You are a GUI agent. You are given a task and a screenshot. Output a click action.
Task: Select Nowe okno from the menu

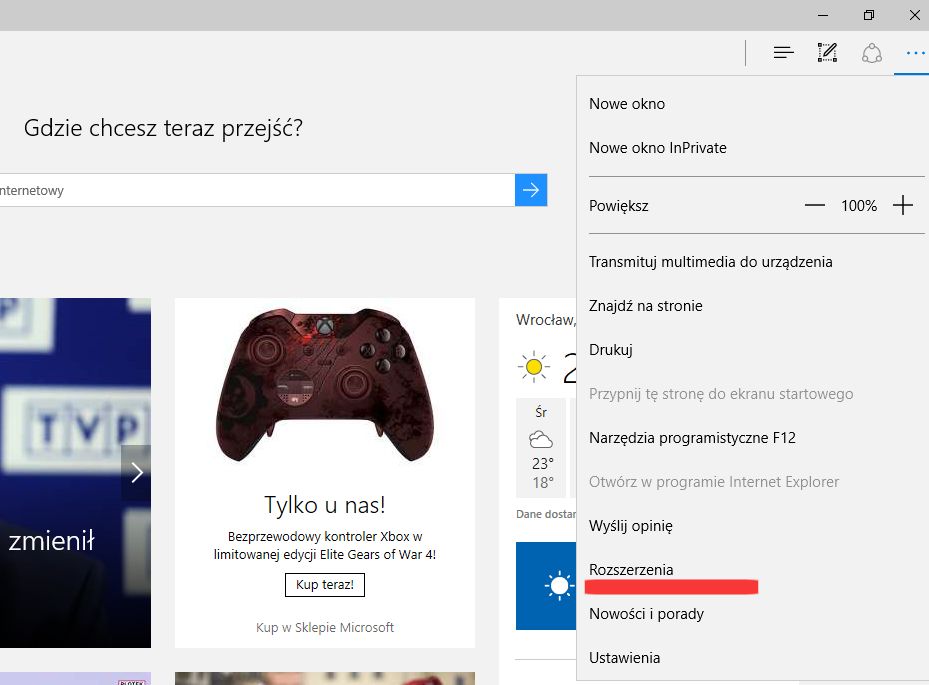click(x=627, y=104)
